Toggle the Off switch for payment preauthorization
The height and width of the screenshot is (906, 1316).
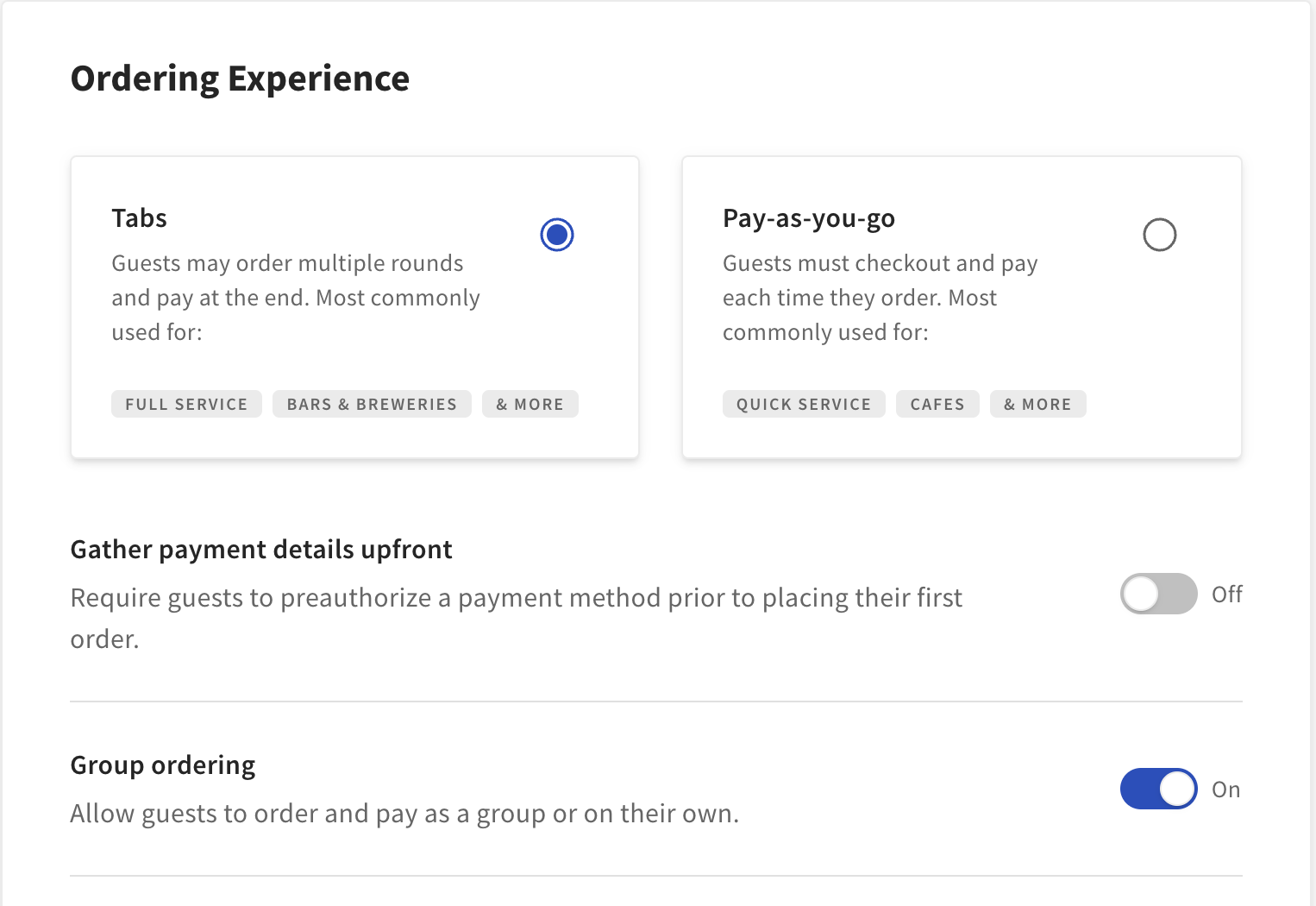pyautogui.click(x=1158, y=594)
